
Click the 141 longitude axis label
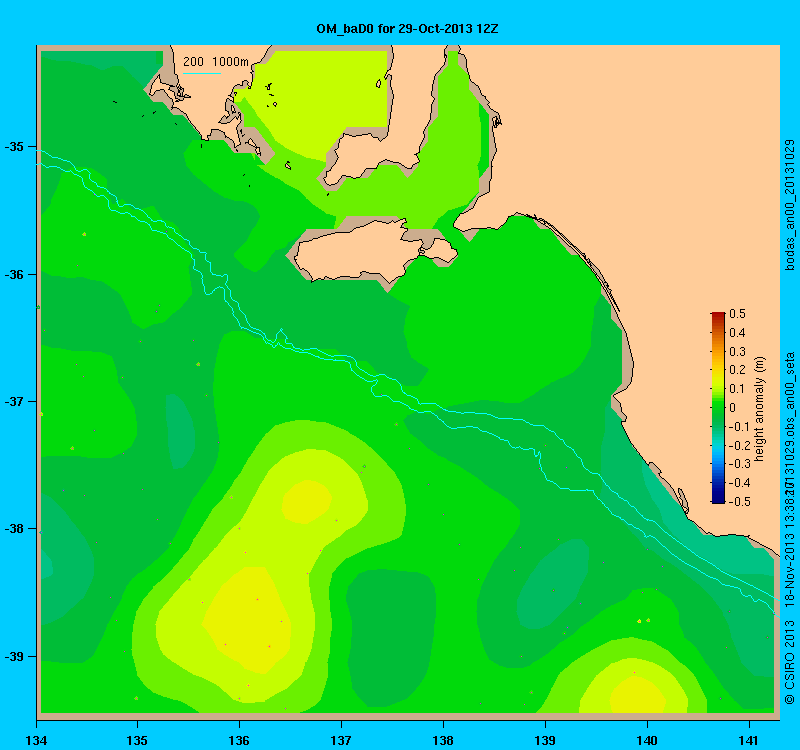[749, 740]
